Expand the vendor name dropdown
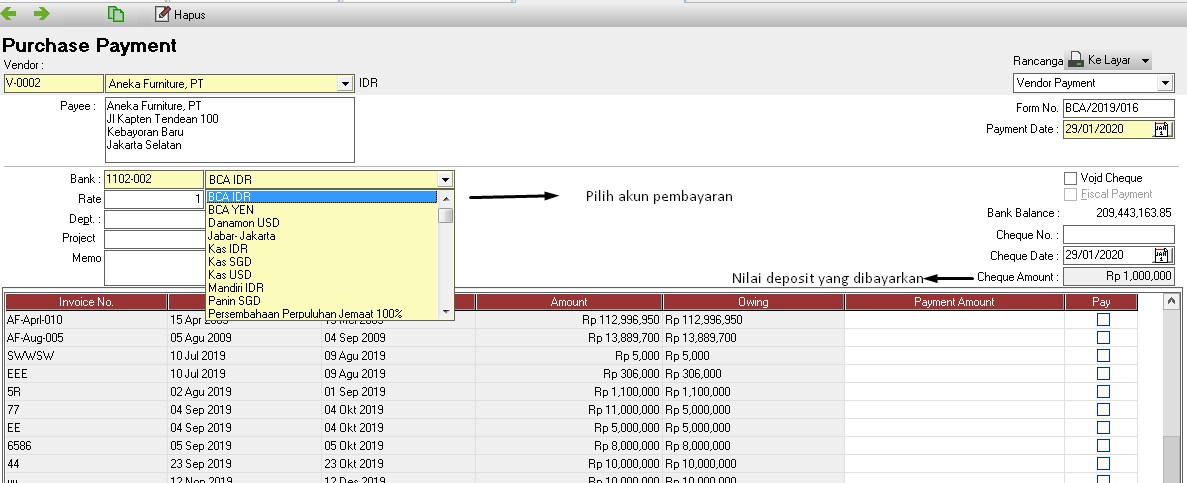Screen dimensions: 1187x483 (x=345, y=84)
